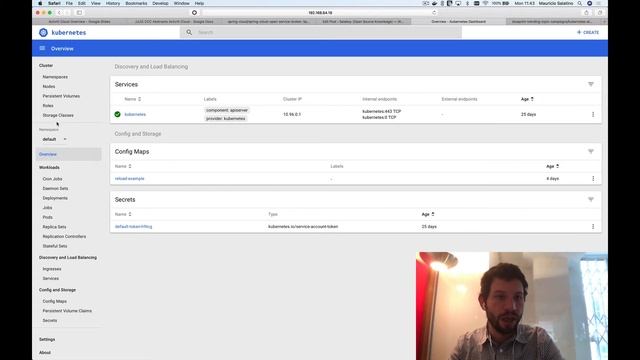640x360 pixels.
Task: Open Settings in sidebar
Action: (x=47, y=340)
